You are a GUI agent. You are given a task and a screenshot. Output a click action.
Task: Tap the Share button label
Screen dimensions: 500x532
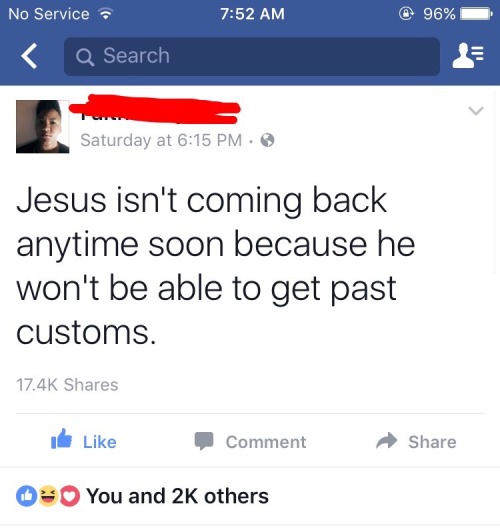tap(432, 442)
